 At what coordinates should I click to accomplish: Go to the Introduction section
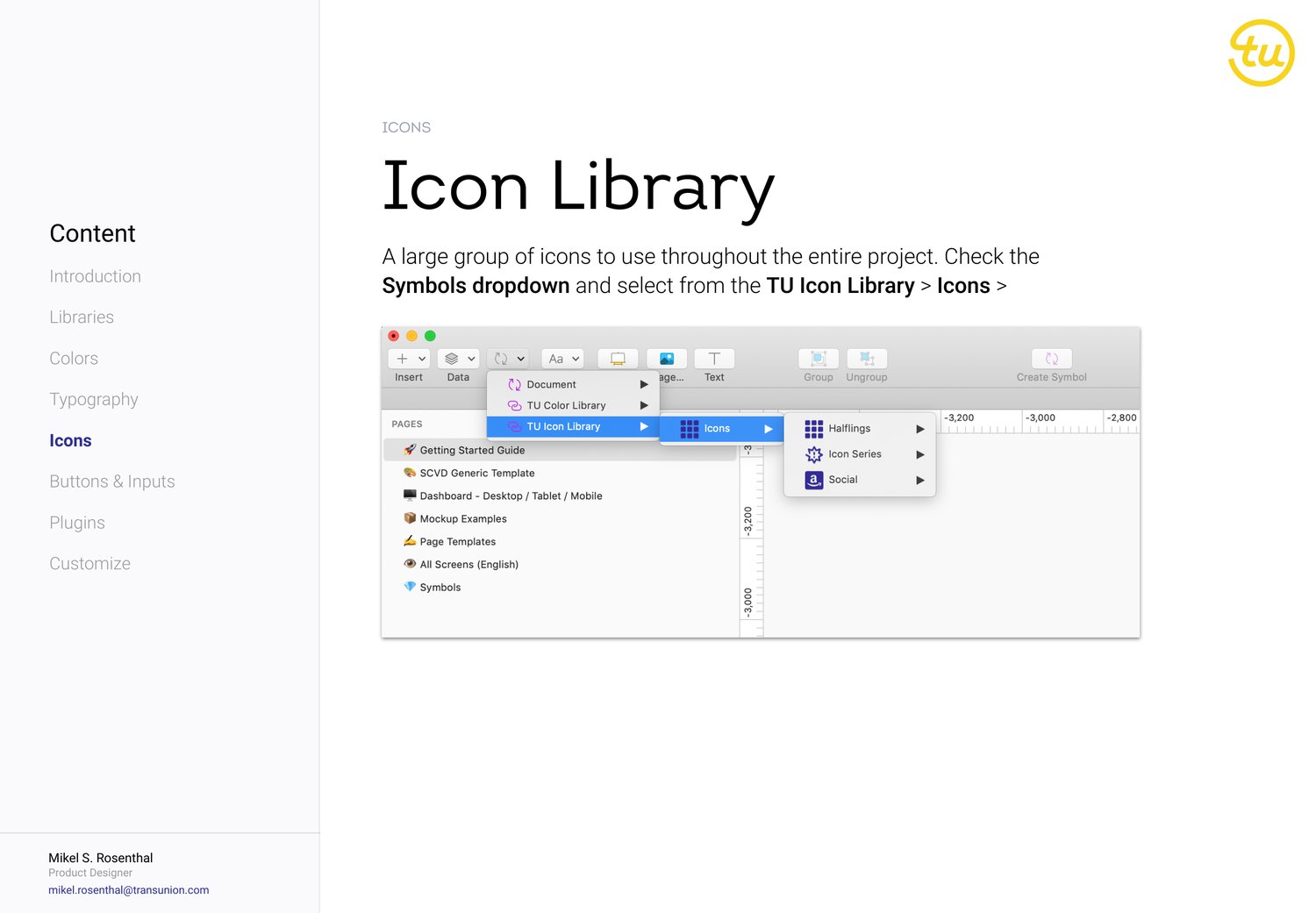tap(95, 276)
